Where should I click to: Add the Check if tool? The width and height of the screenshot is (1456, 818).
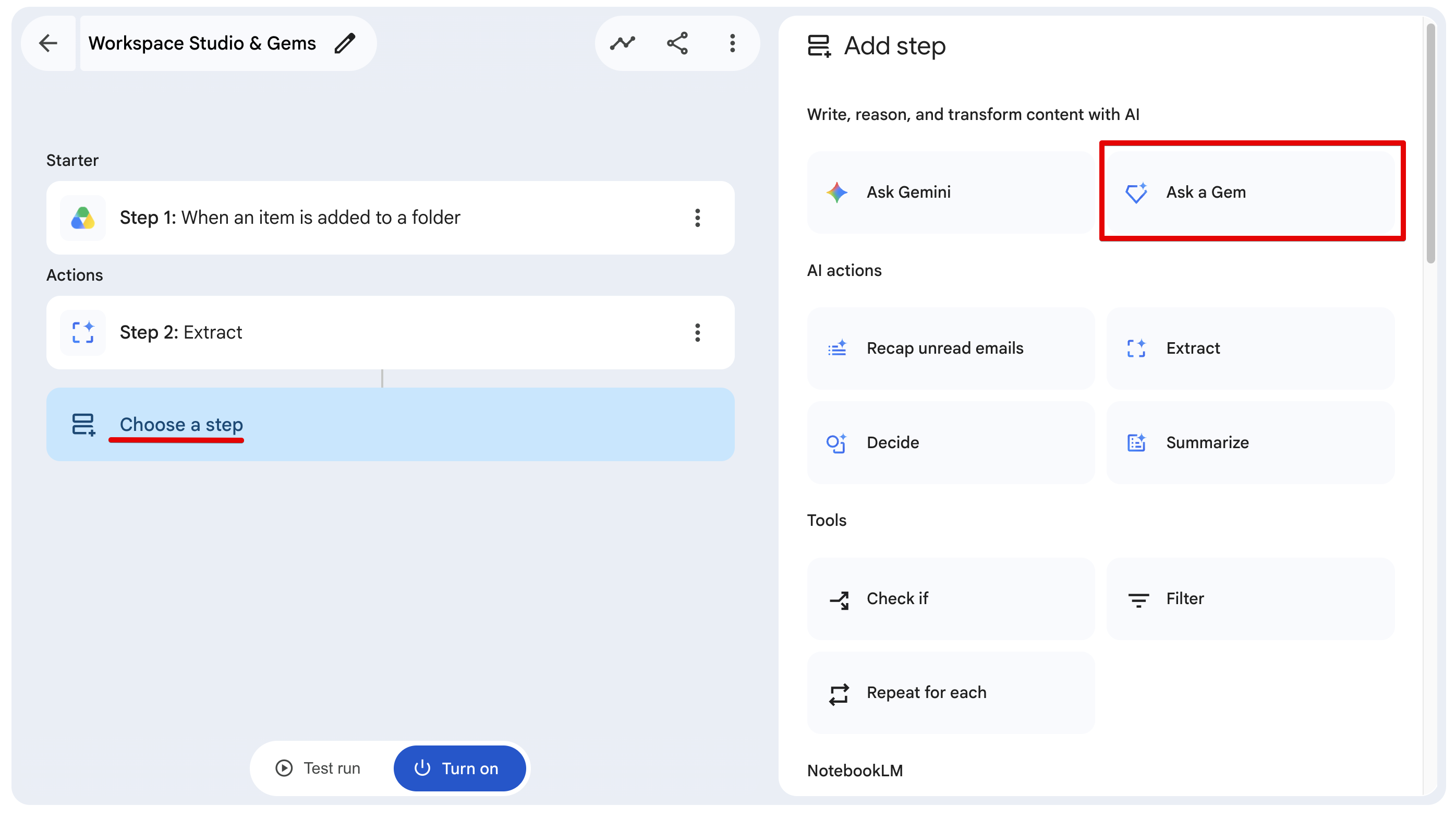tap(950, 599)
